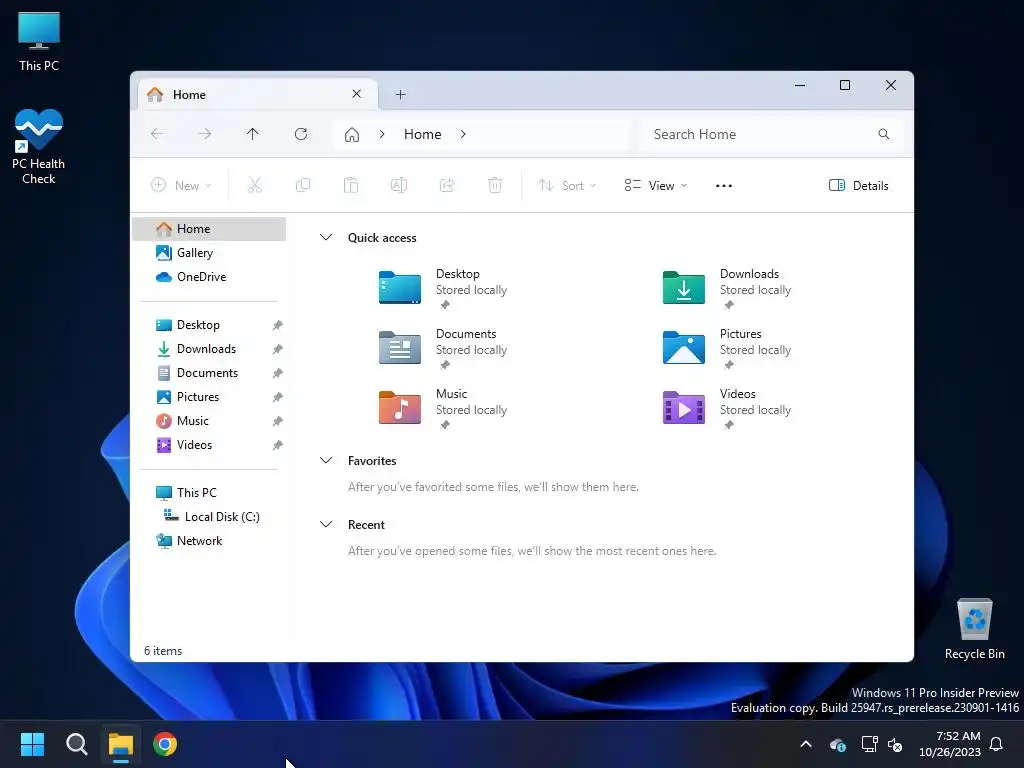This screenshot has width=1024, height=768.
Task: Open the notifications bell
Action: coord(996,744)
